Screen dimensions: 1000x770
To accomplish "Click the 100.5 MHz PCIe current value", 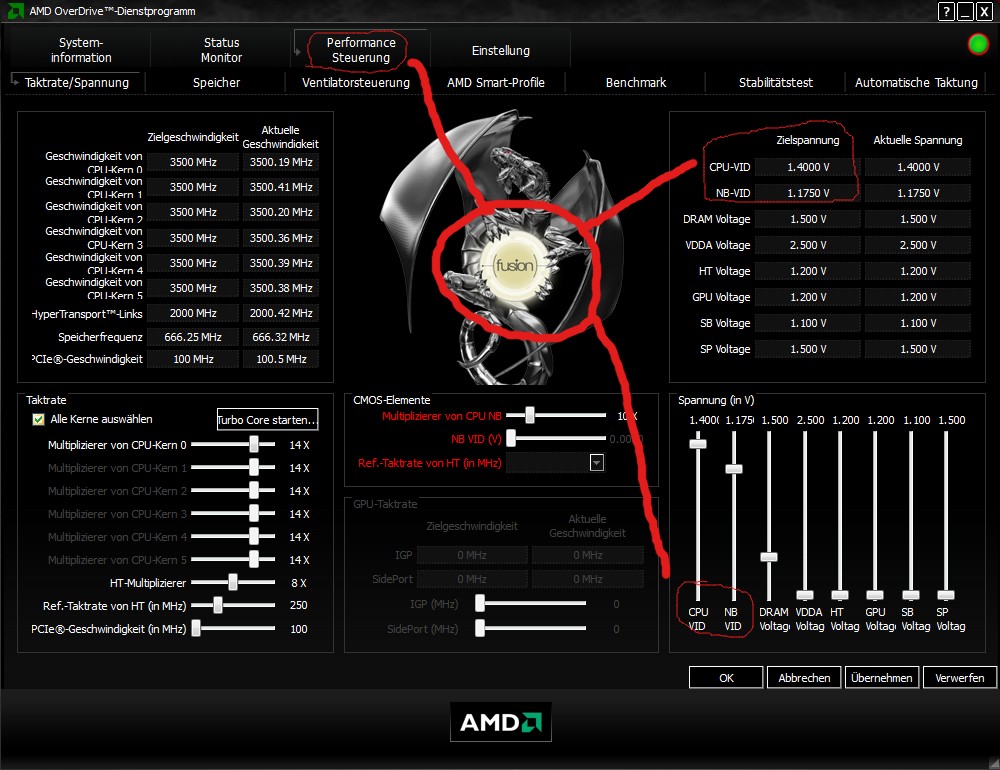I will (281, 359).
